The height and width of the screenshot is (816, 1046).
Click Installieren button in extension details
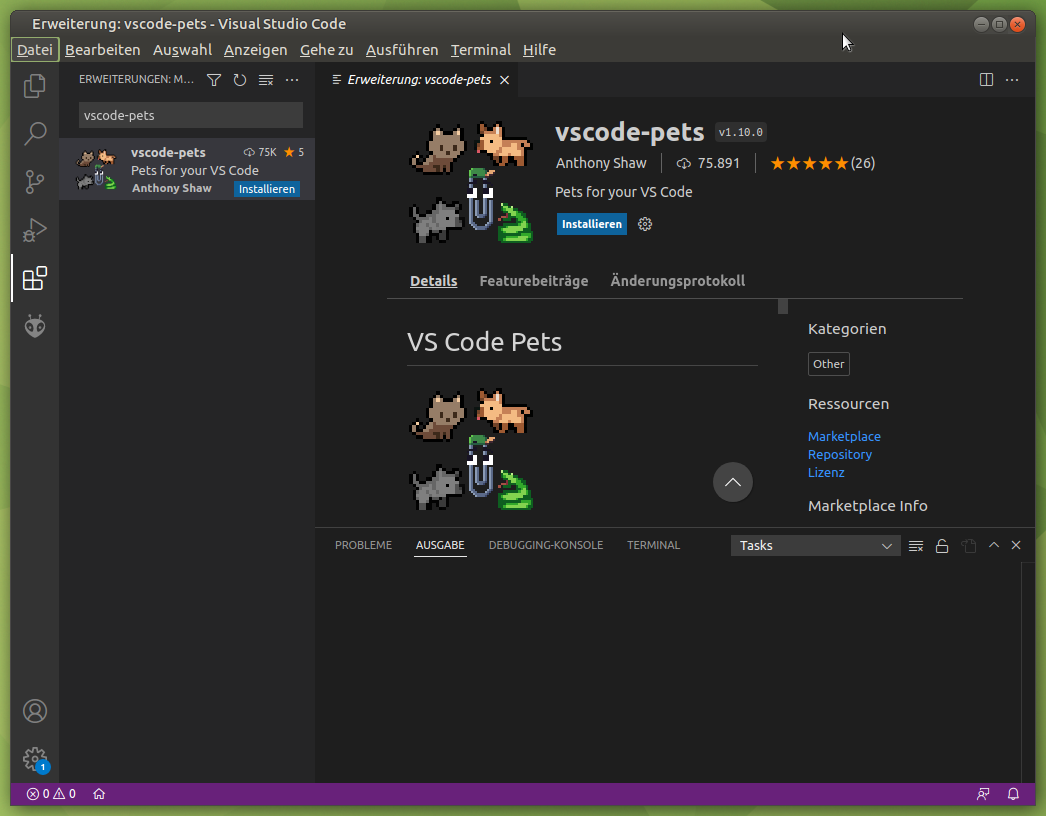click(x=592, y=224)
